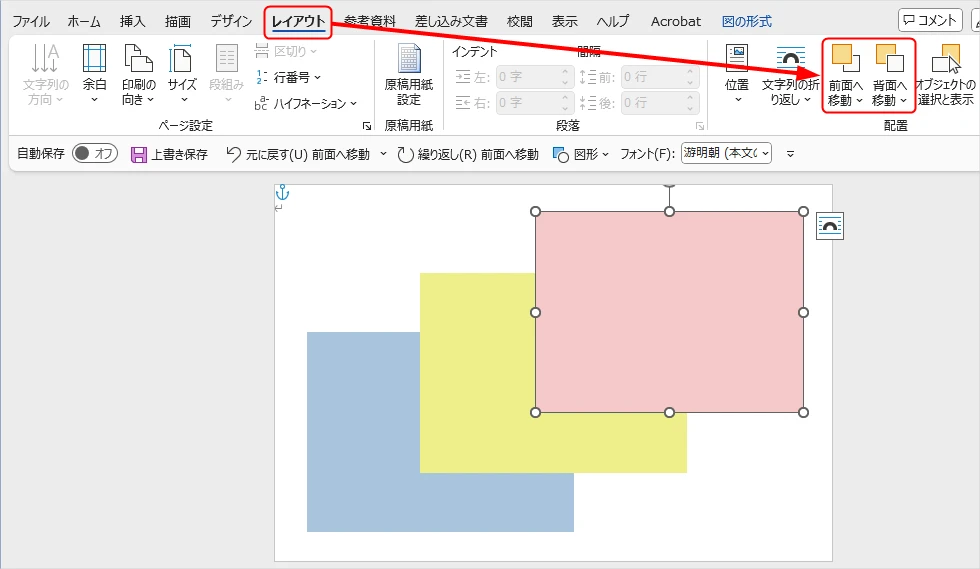
Task: Switch to the 差し込み文書 tab
Action: [x=451, y=21]
